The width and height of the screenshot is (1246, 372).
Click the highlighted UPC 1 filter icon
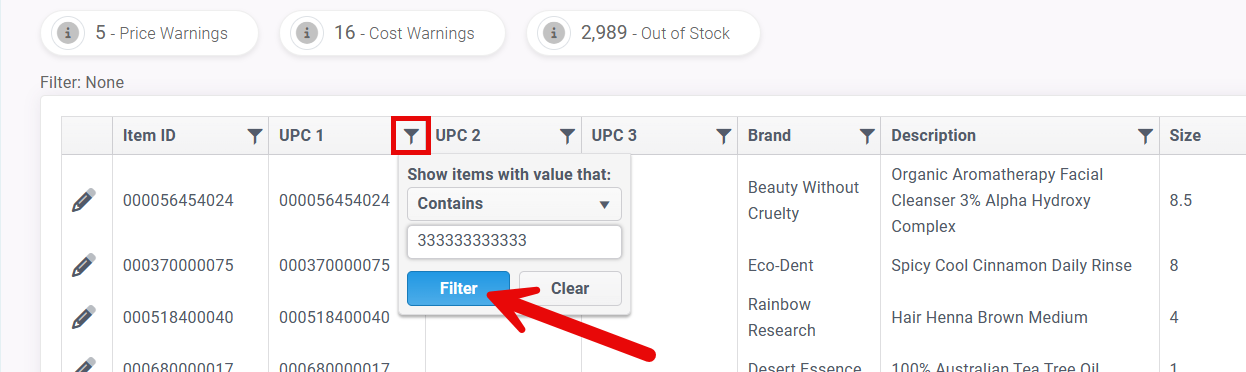(411, 136)
